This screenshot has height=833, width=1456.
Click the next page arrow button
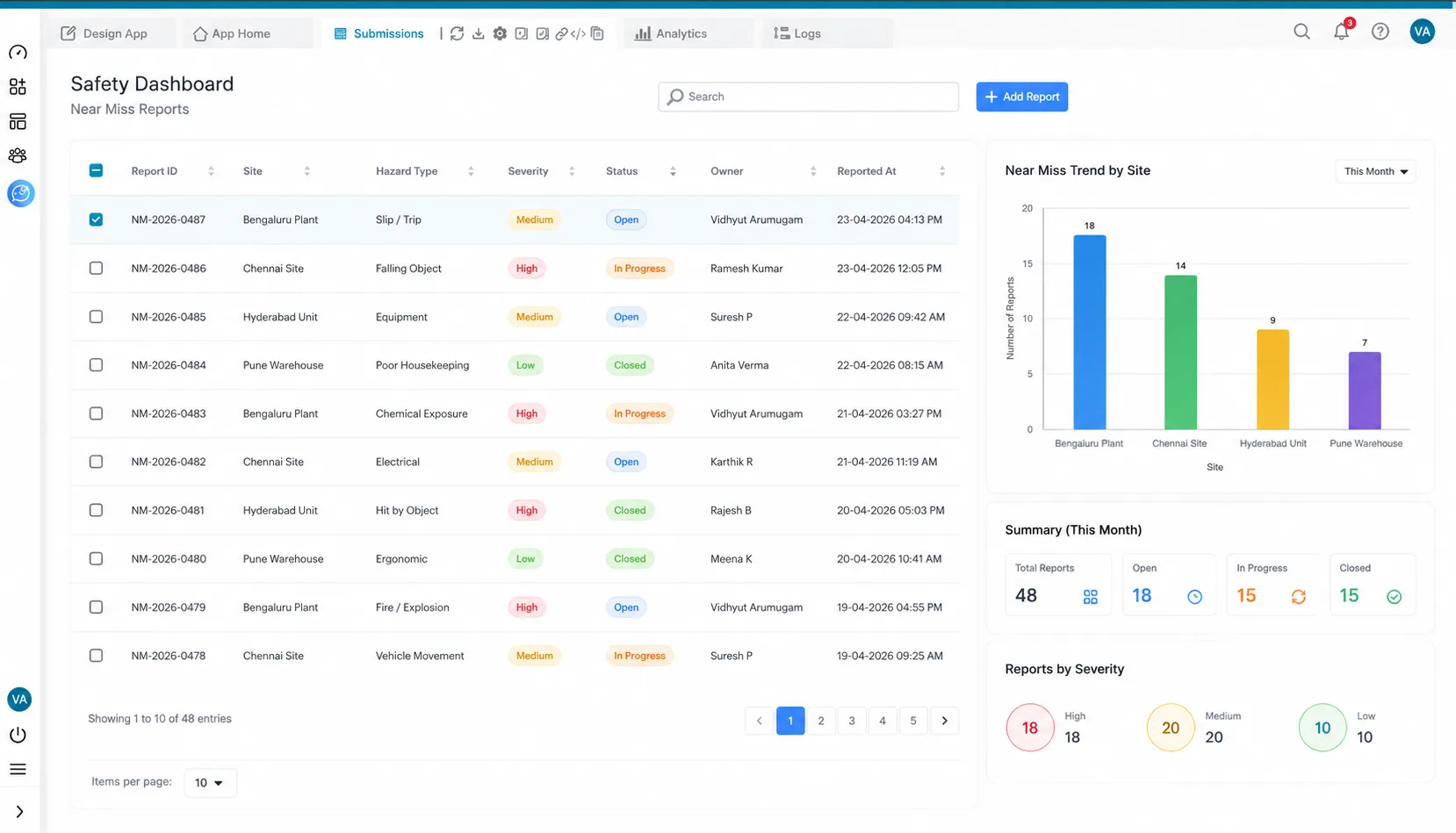click(944, 721)
